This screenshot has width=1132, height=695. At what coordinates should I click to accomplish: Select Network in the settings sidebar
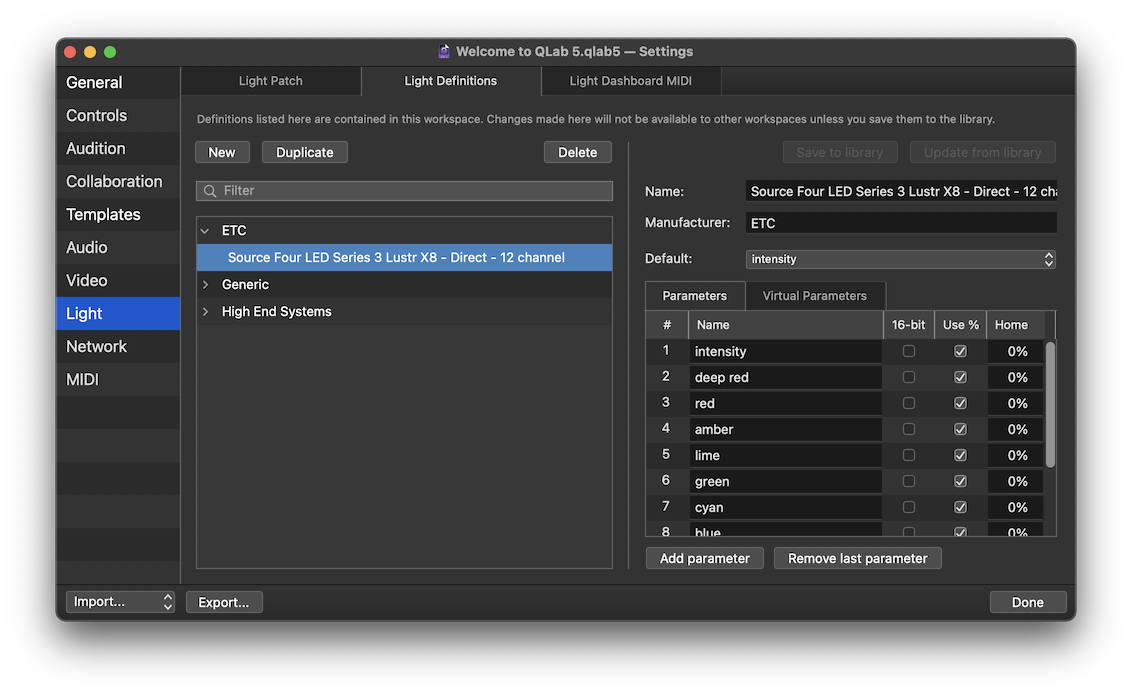(96, 347)
